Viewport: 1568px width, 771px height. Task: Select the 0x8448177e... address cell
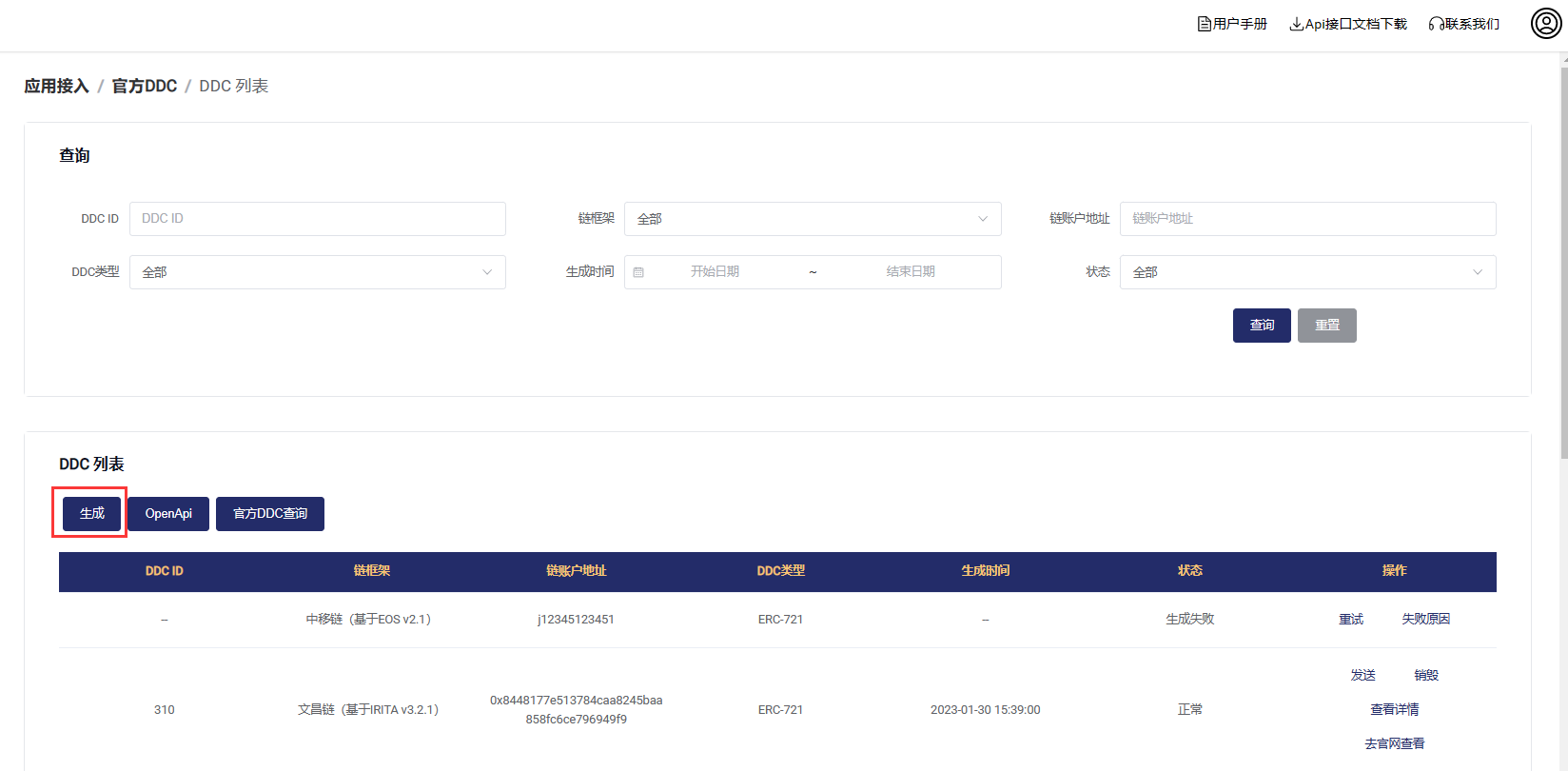[x=577, y=710]
